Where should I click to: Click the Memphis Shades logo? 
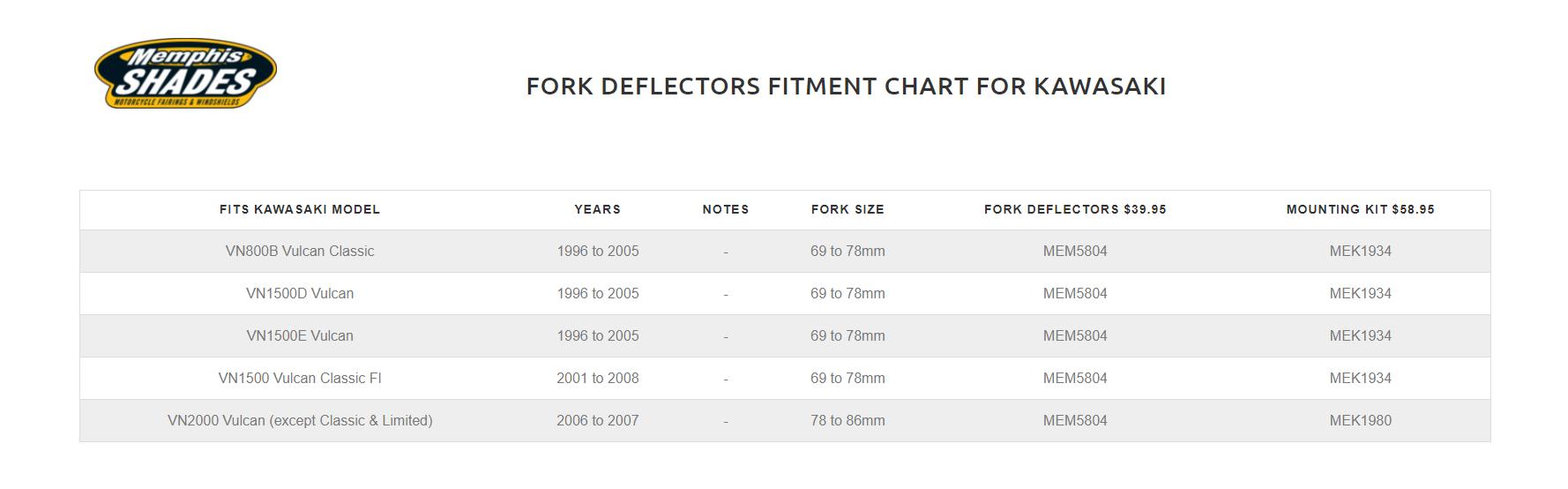pyautogui.click(x=185, y=73)
